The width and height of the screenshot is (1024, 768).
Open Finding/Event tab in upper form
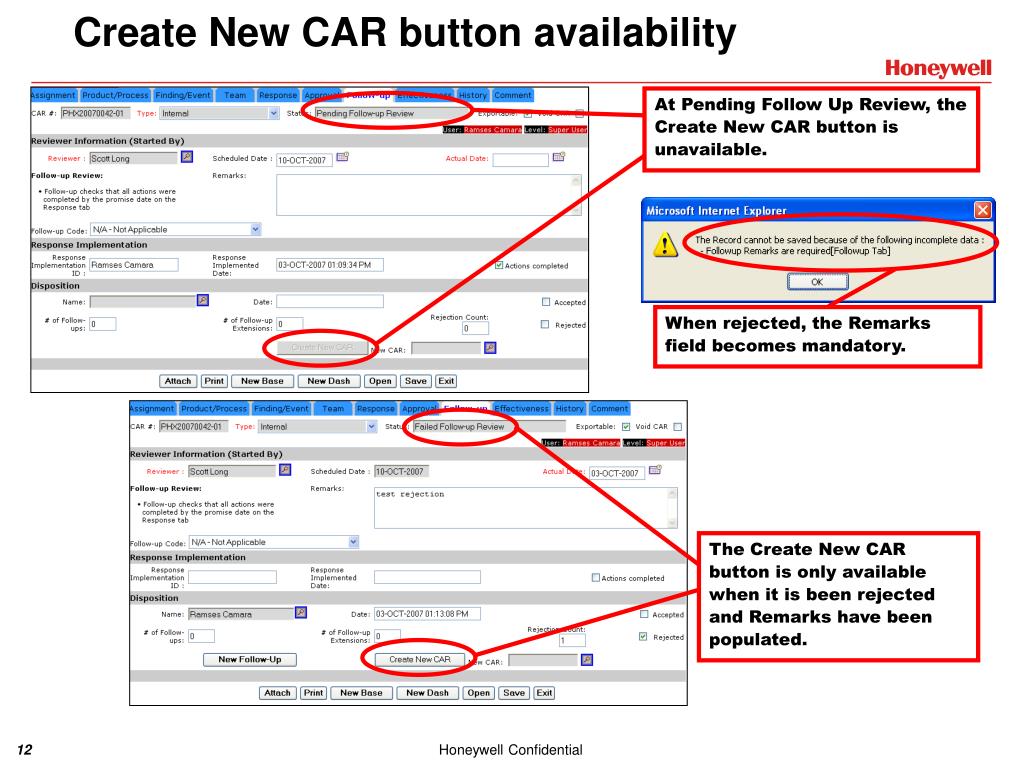[183, 95]
